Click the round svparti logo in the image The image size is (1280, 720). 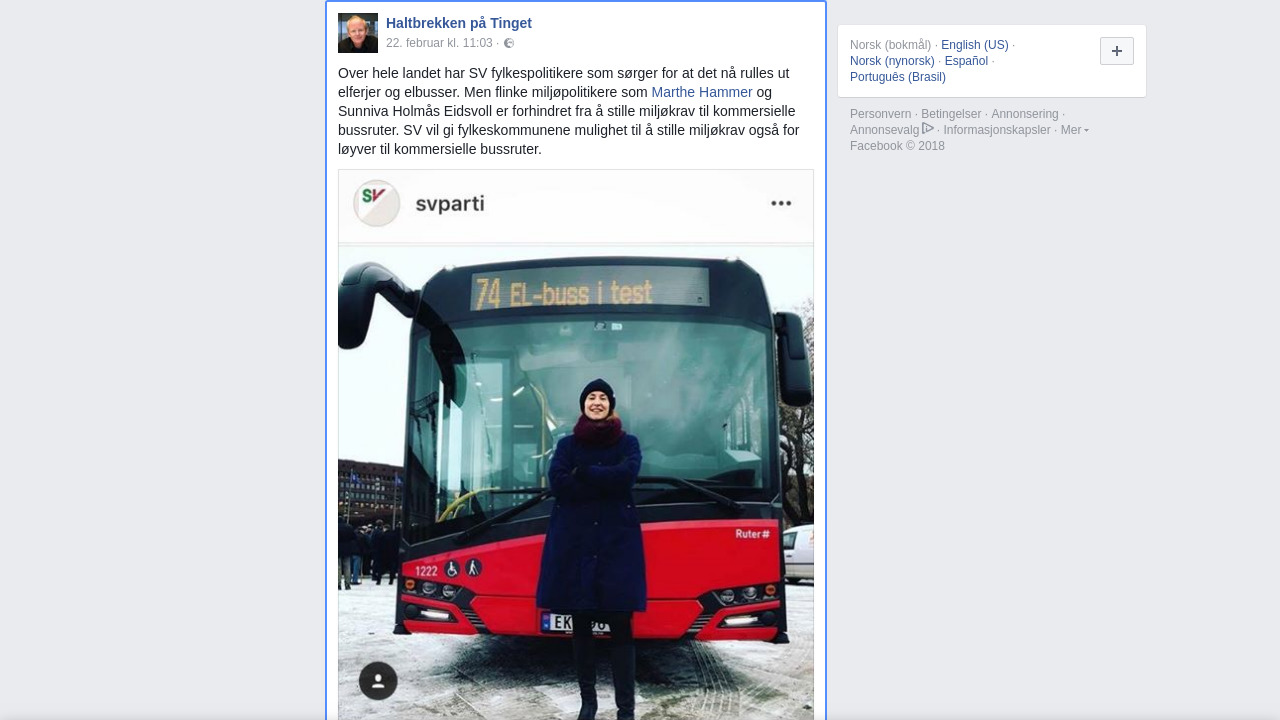377,203
